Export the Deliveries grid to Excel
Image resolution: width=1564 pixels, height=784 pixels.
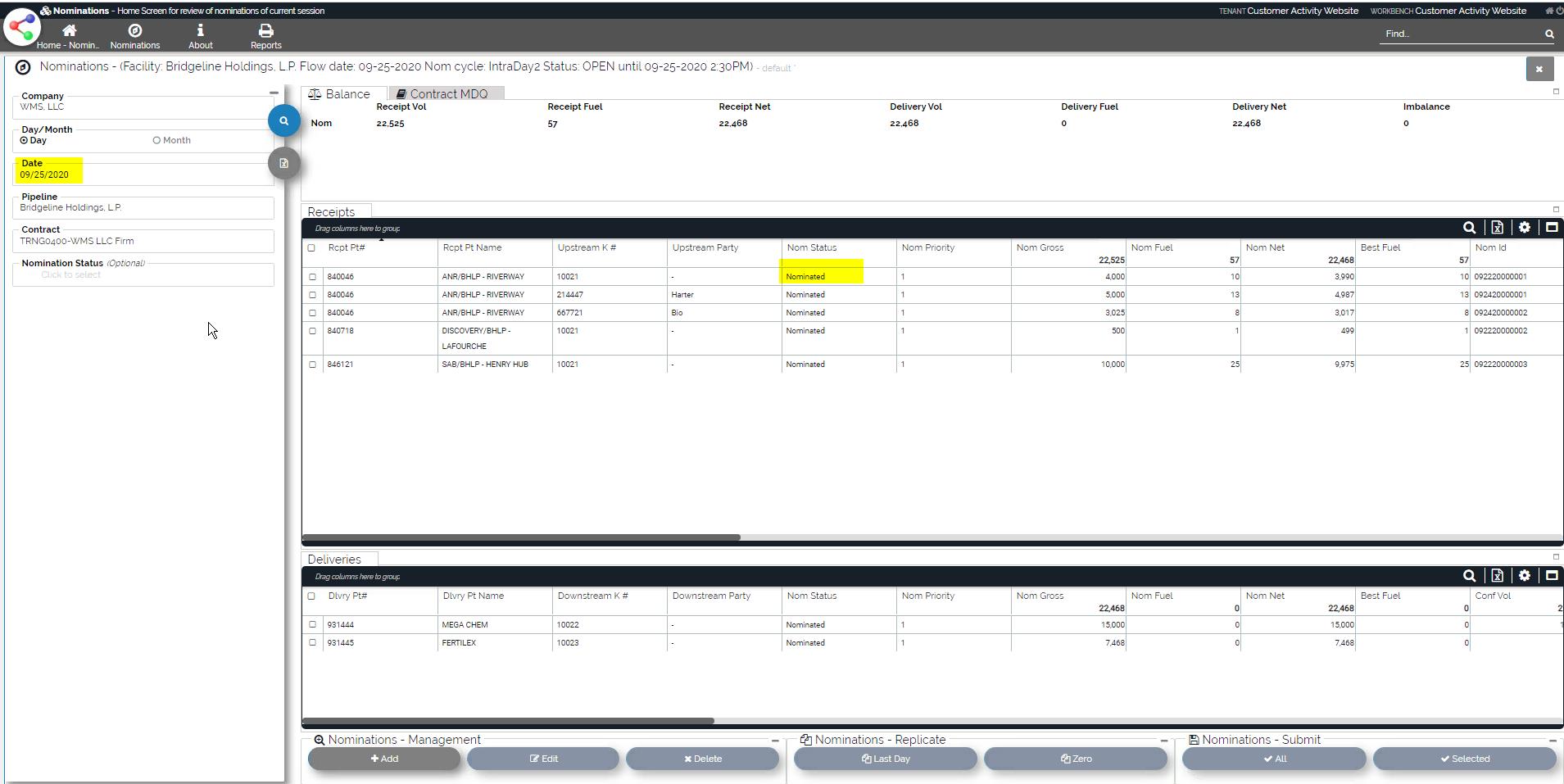[1497, 576]
